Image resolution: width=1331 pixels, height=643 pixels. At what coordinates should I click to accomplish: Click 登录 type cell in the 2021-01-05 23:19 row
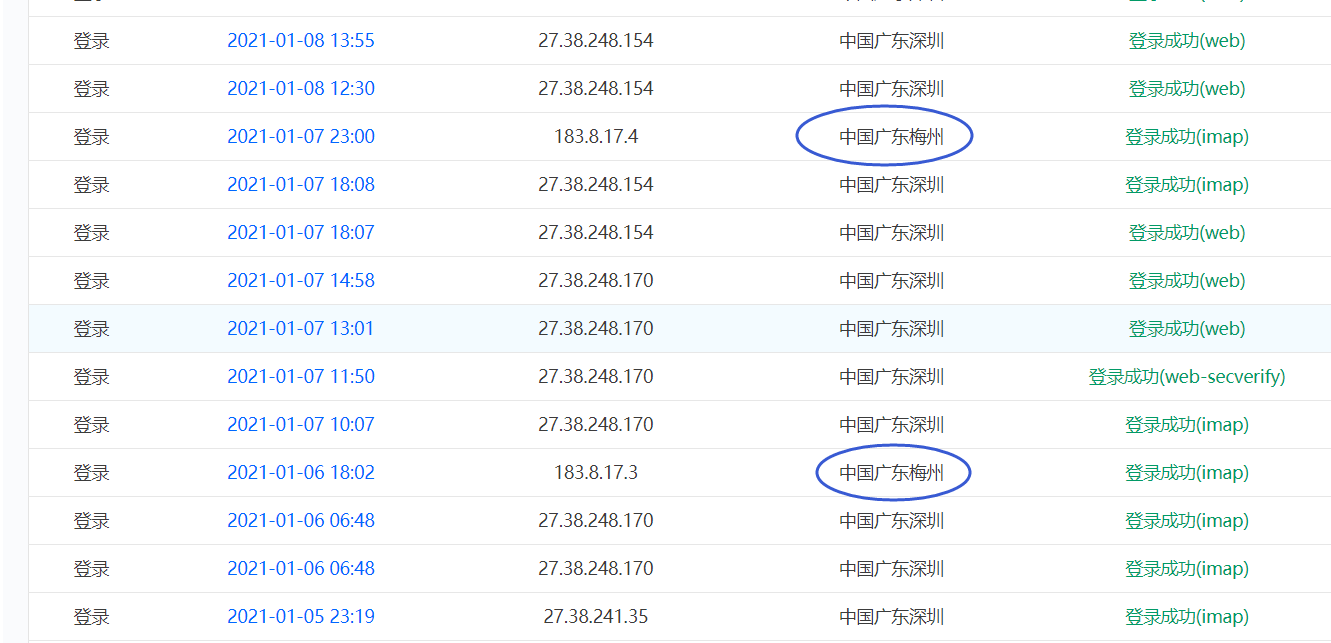click(91, 617)
